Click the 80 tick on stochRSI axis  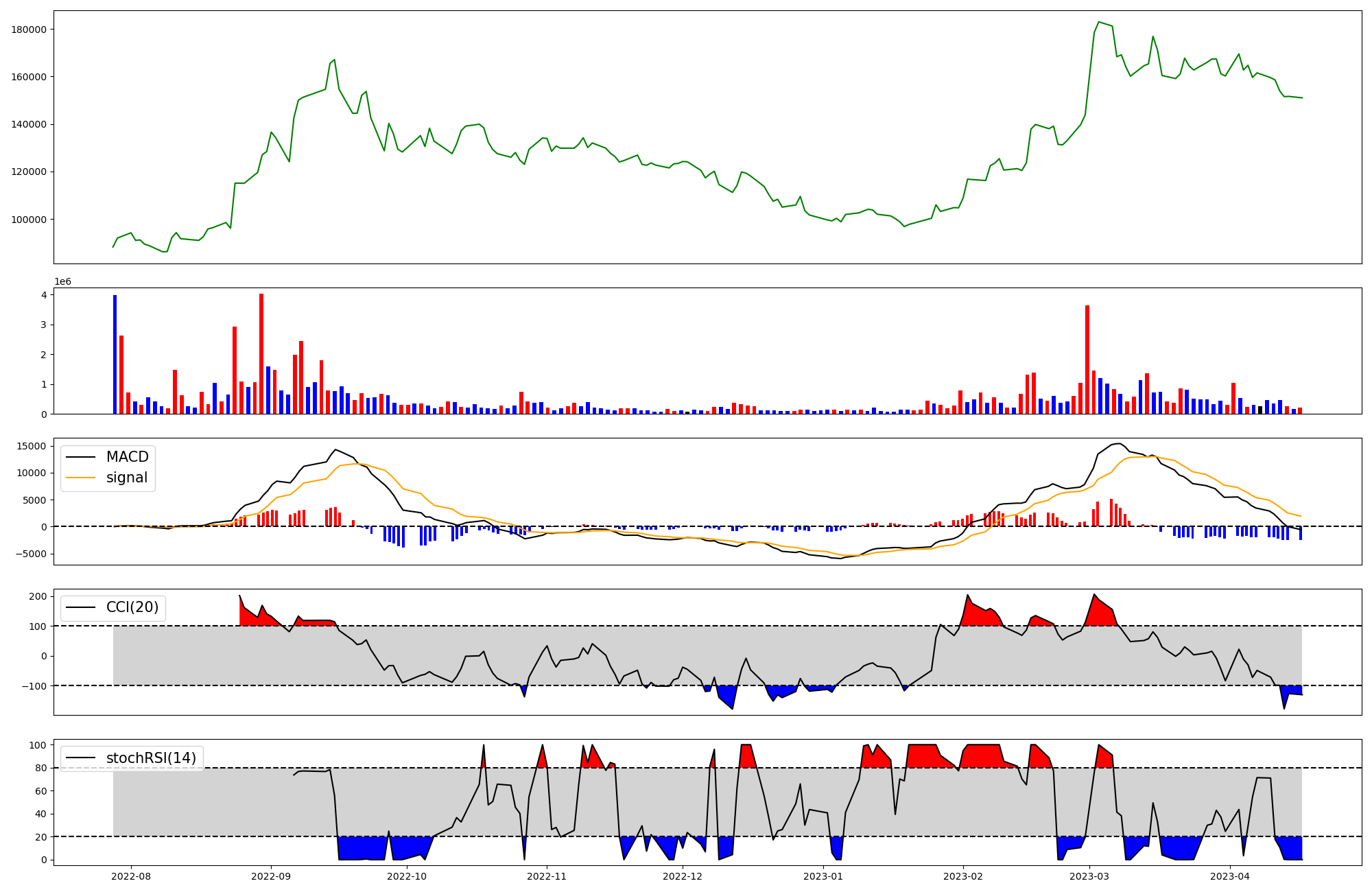(x=40, y=768)
